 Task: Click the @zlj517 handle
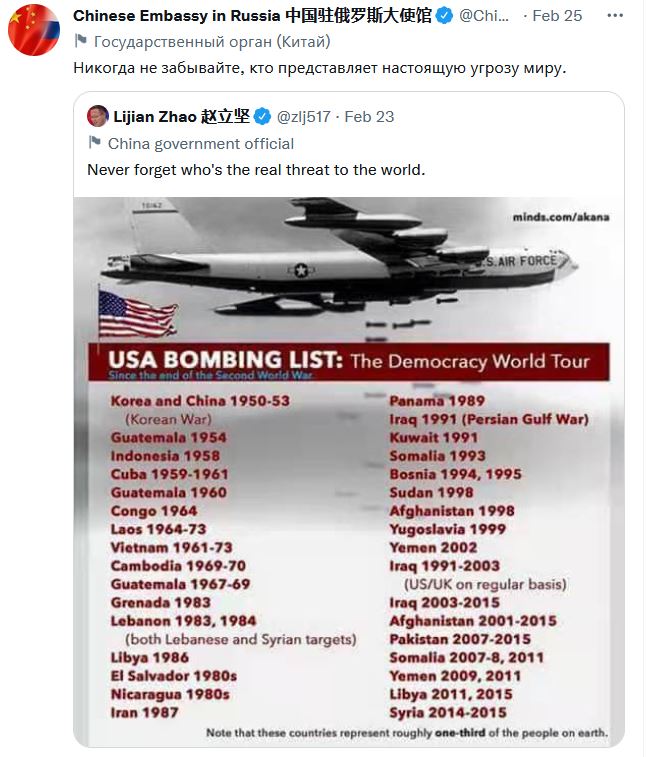[x=305, y=116]
